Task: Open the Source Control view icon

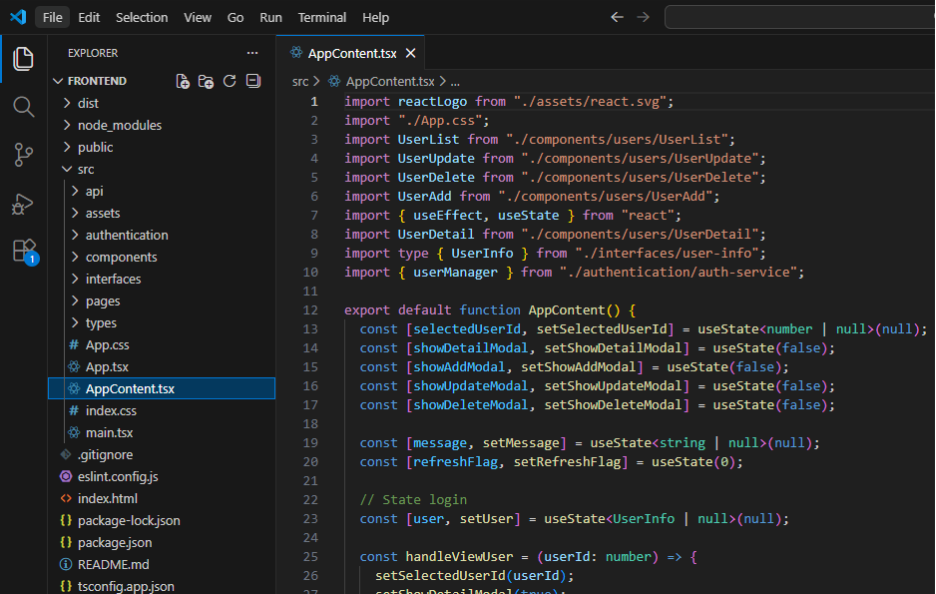Action: (x=23, y=154)
